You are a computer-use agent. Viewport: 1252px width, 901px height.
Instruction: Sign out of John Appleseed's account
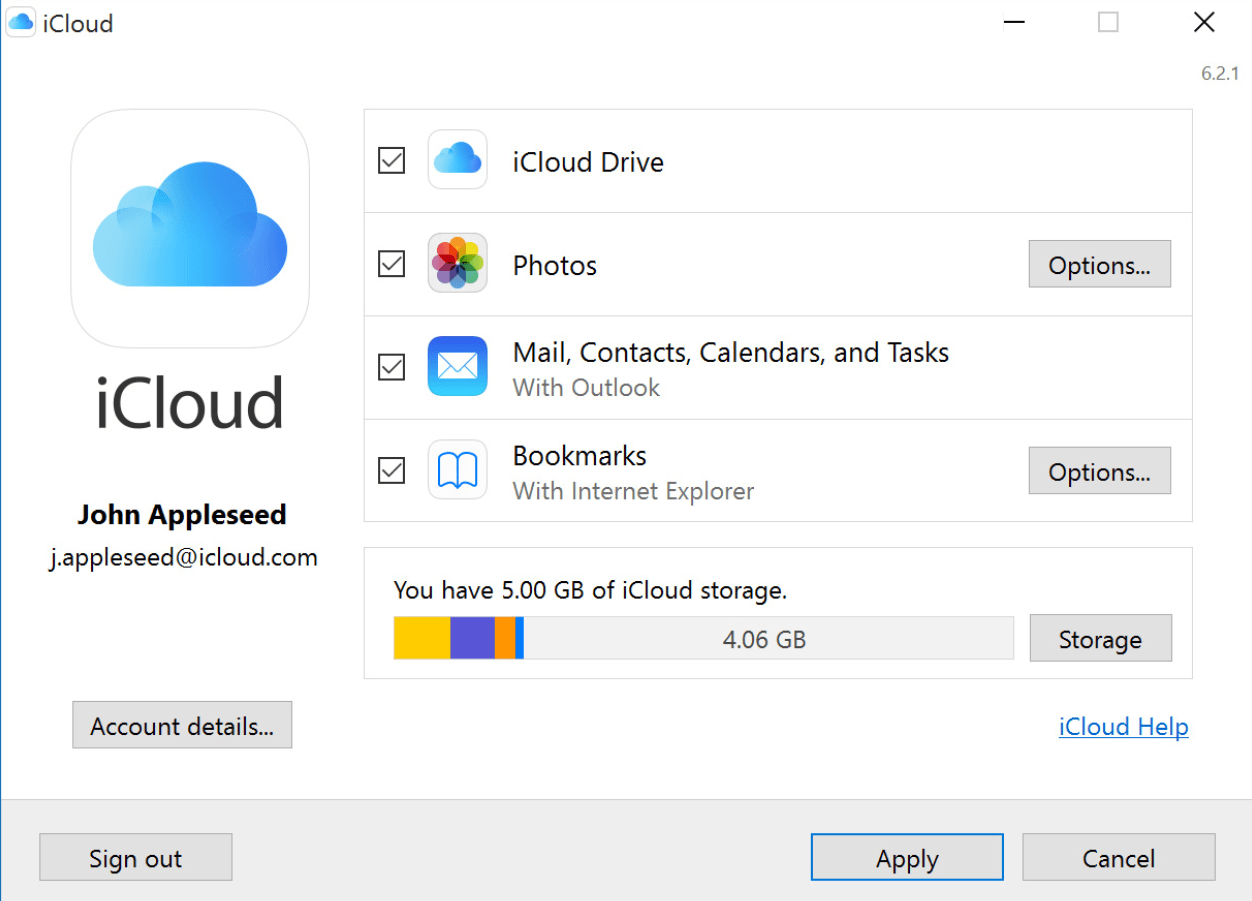[x=135, y=857]
